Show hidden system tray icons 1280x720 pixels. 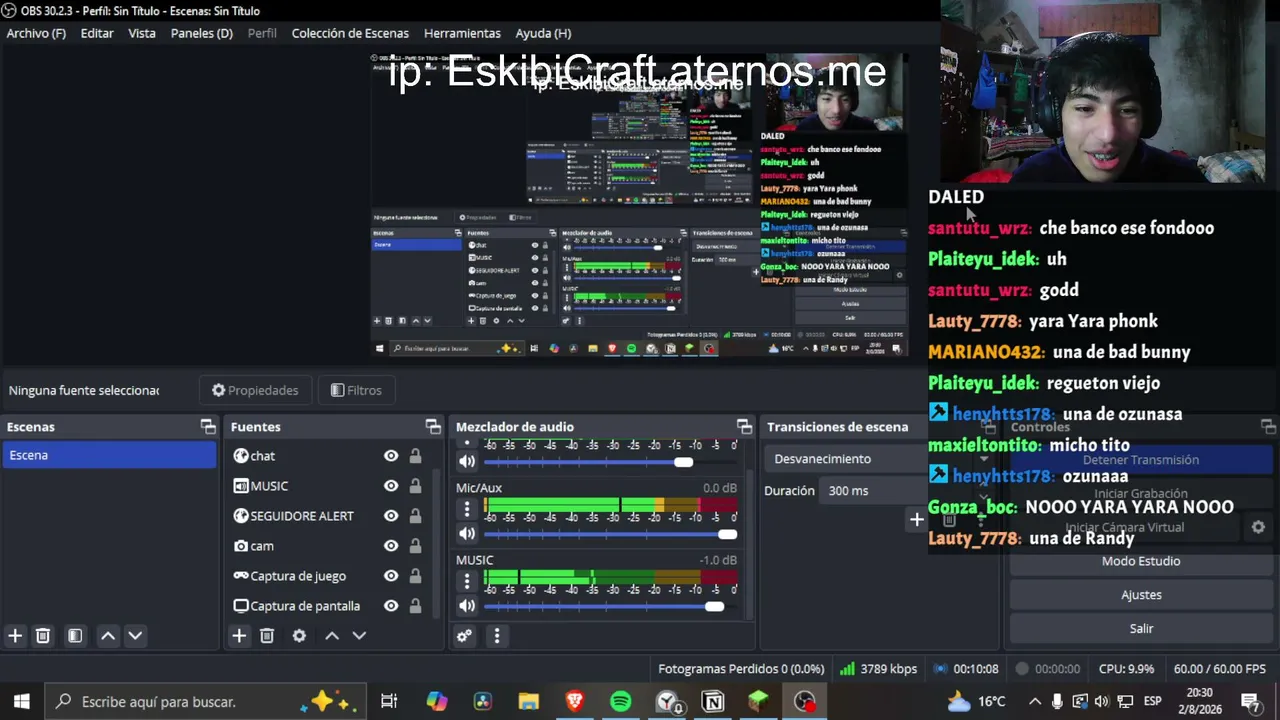point(1035,702)
